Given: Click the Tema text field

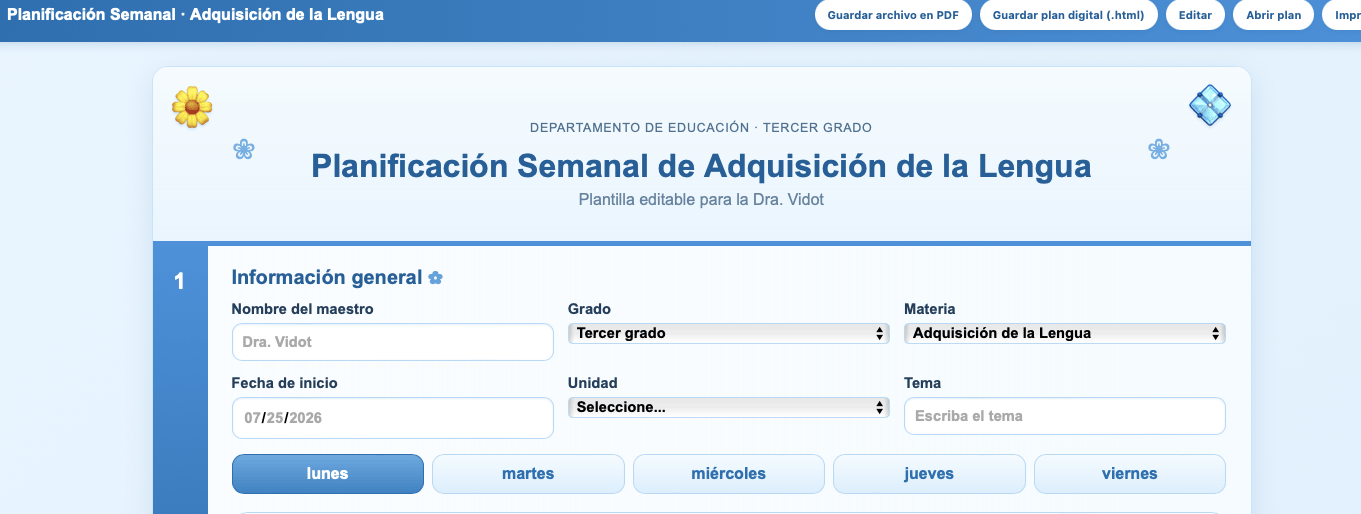Looking at the screenshot, I should 1065,416.
